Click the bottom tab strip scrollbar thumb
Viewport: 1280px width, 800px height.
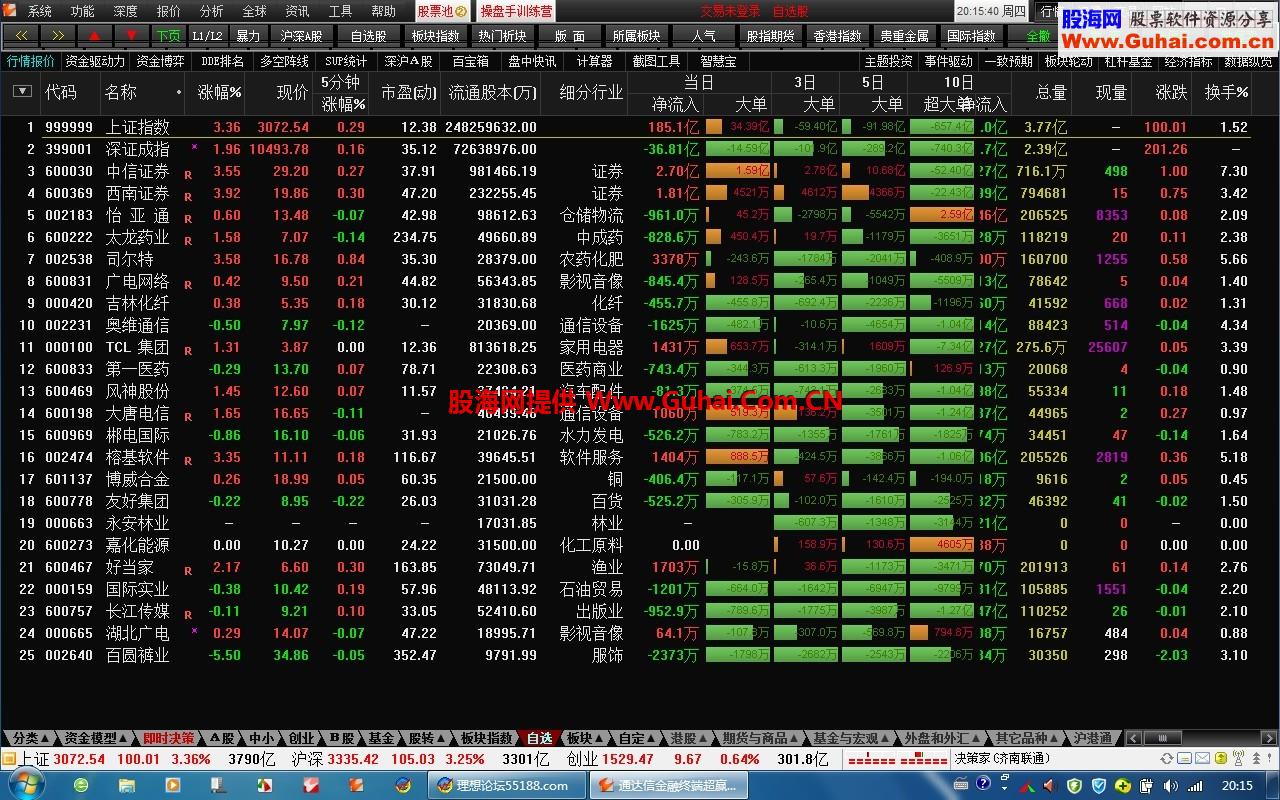pyautogui.click(x=1163, y=738)
